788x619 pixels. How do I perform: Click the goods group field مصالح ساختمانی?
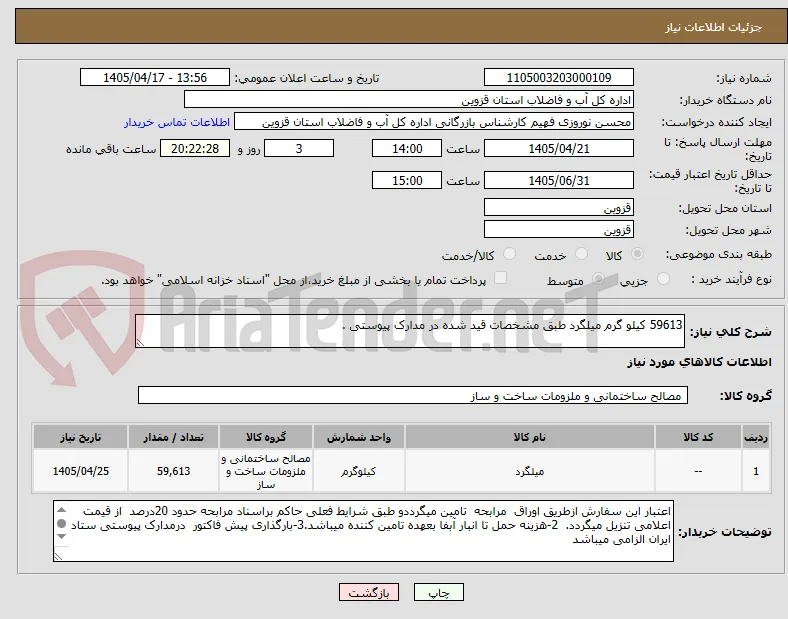[413, 395]
